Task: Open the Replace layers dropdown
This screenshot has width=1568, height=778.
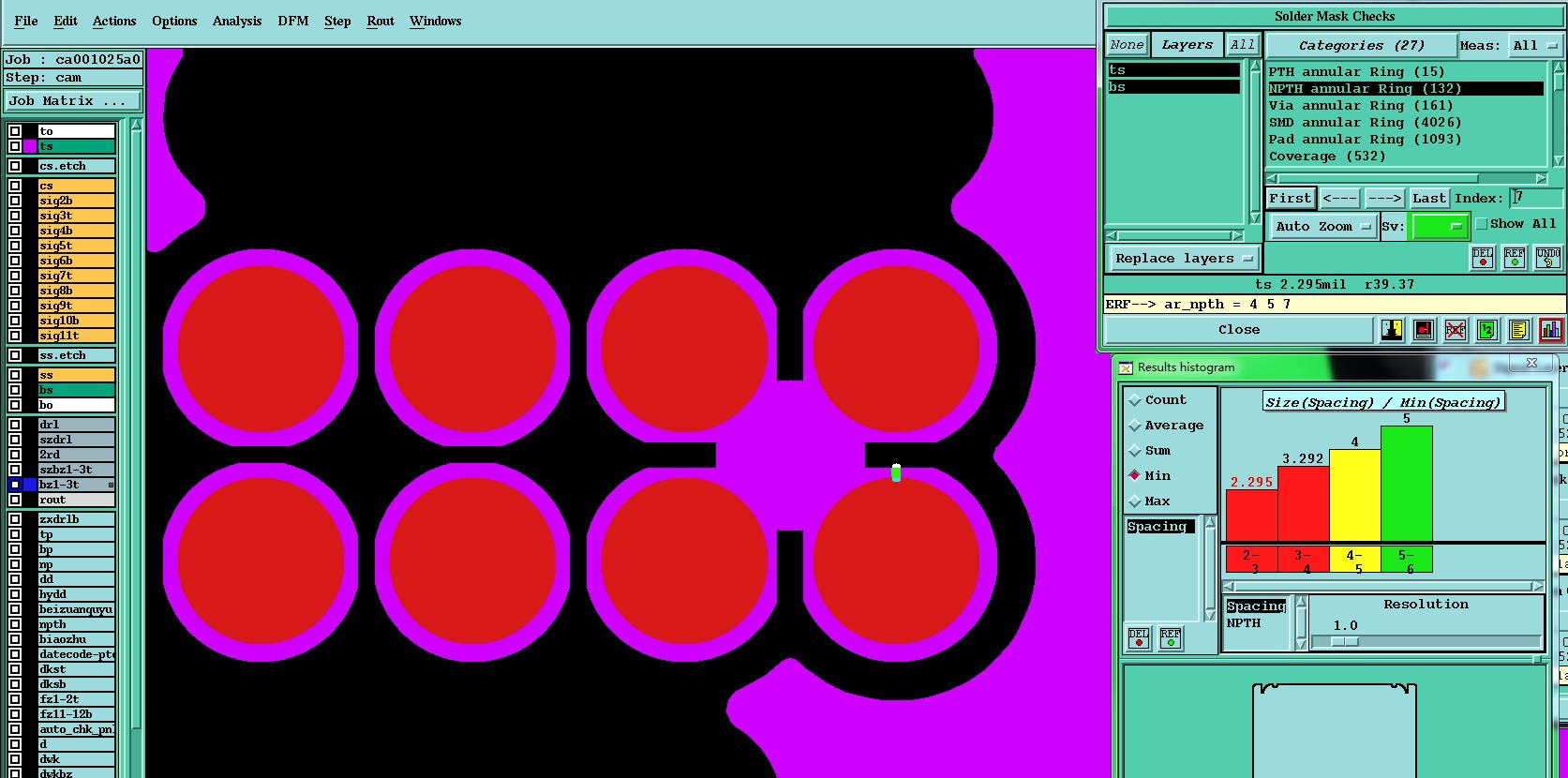Action: [1184, 259]
